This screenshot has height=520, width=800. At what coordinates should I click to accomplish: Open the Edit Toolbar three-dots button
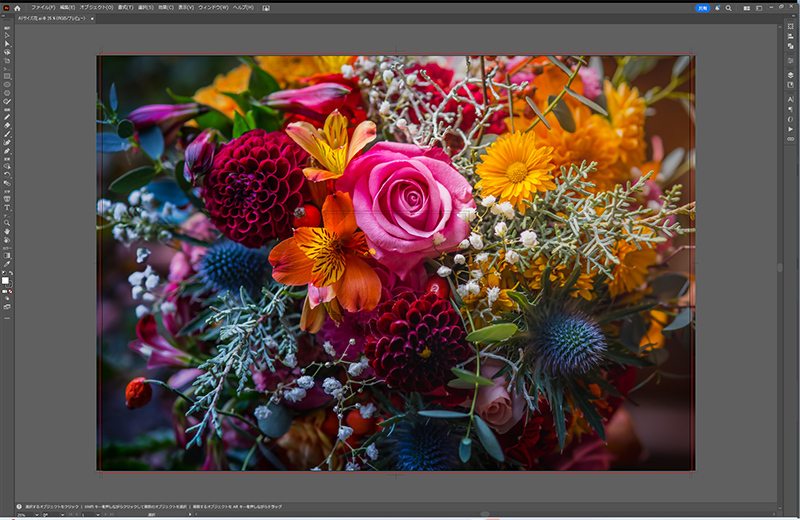click(x=7, y=318)
